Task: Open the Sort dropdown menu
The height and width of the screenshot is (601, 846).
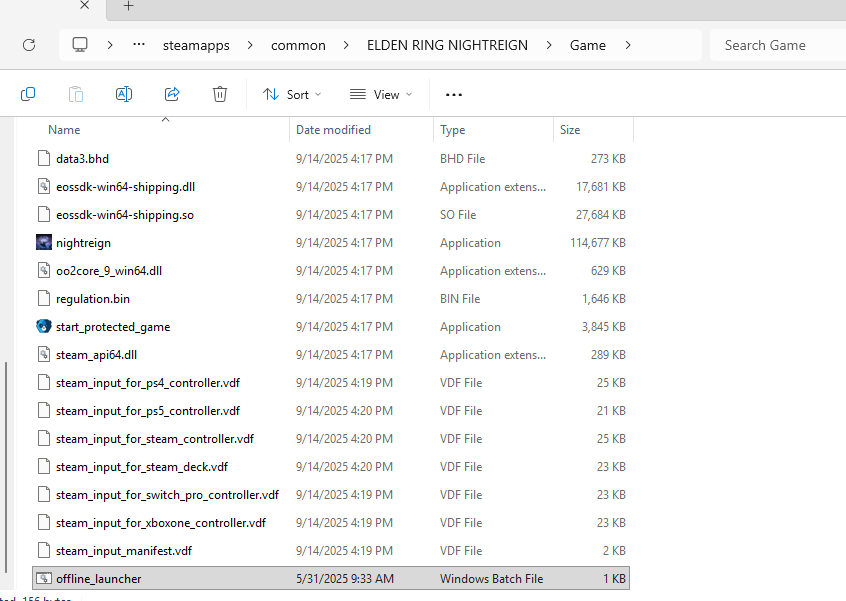Action: point(292,94)
